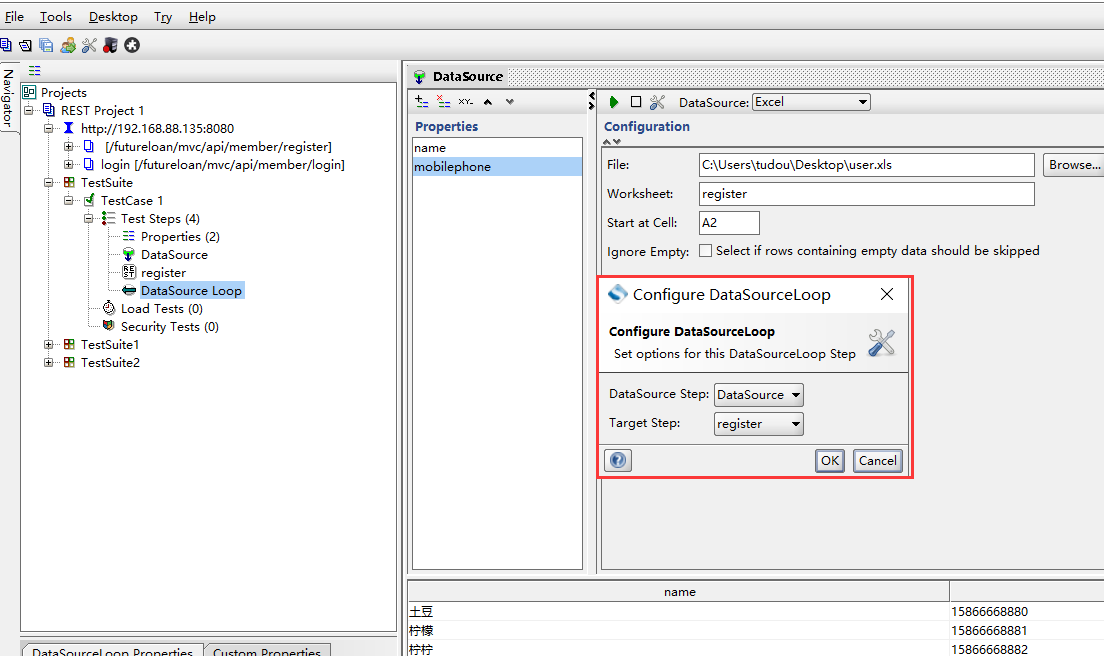Click the Save All Projects icon
This screenshot has height=656, width=1104.
click(46, 45)
